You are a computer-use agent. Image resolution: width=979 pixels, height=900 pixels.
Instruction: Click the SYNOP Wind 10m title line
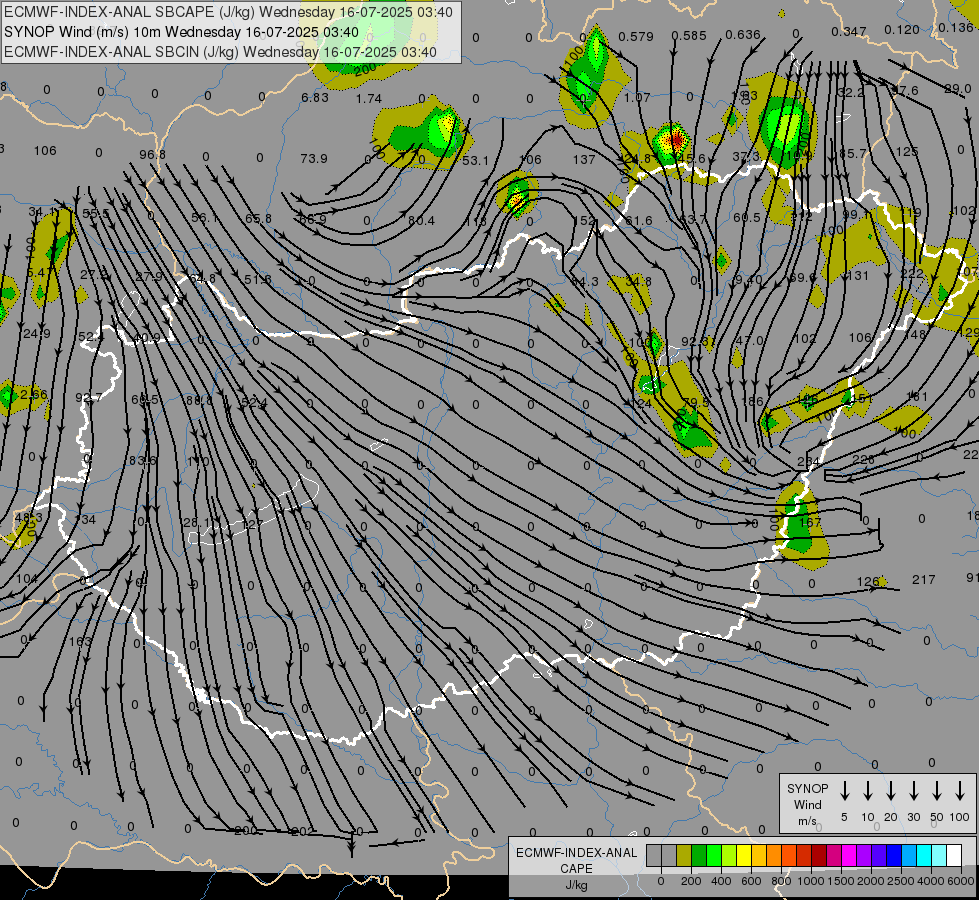tap(181, 32)
